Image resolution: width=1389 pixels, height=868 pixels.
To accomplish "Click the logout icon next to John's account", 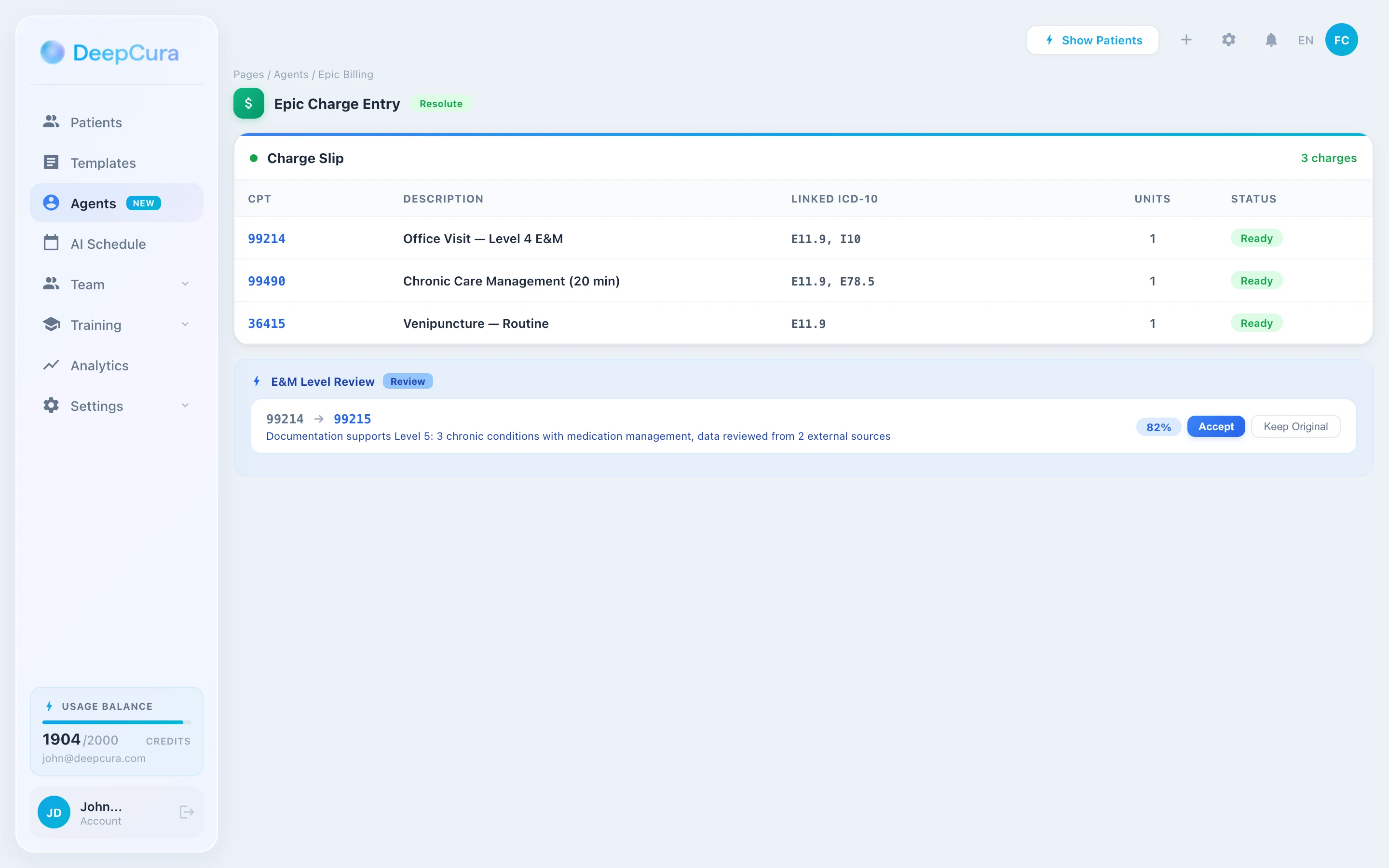I will click(186, 812).
